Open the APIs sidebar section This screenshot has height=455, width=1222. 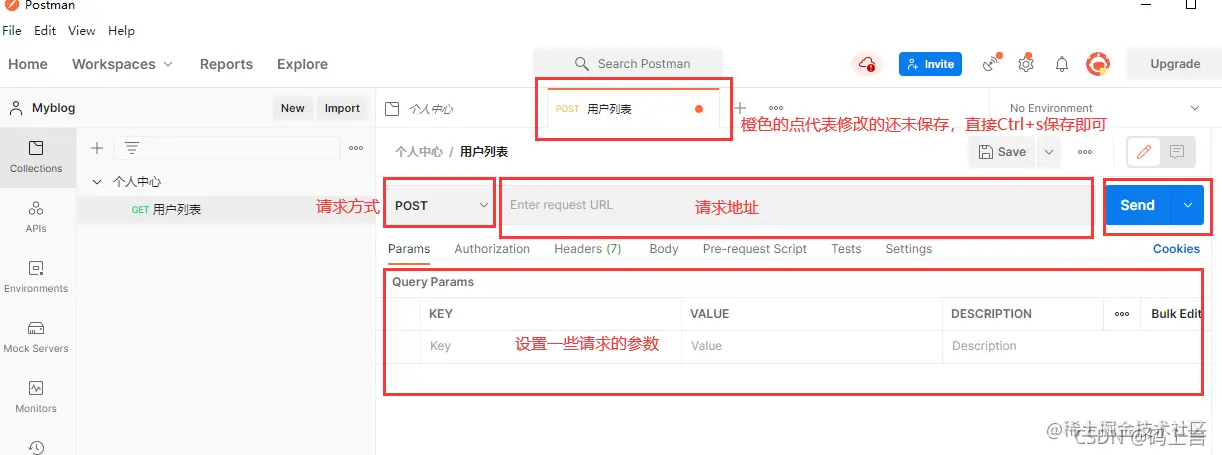pyautogui.click(x=36, y=217)
